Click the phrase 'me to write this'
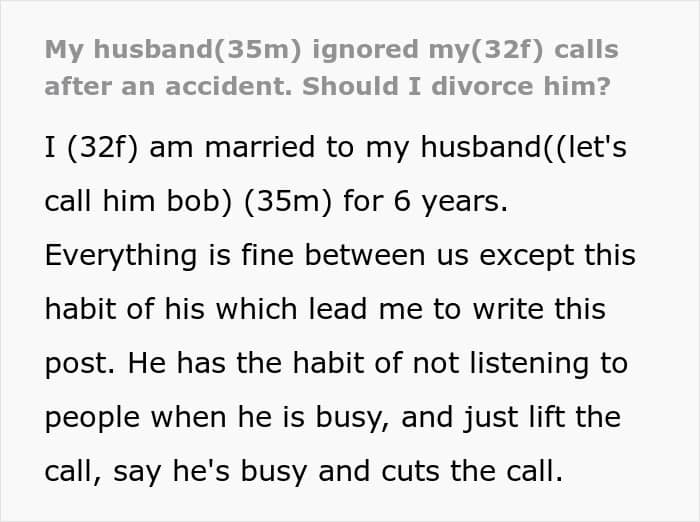700x522 pixels. click(x=492, y=309)
